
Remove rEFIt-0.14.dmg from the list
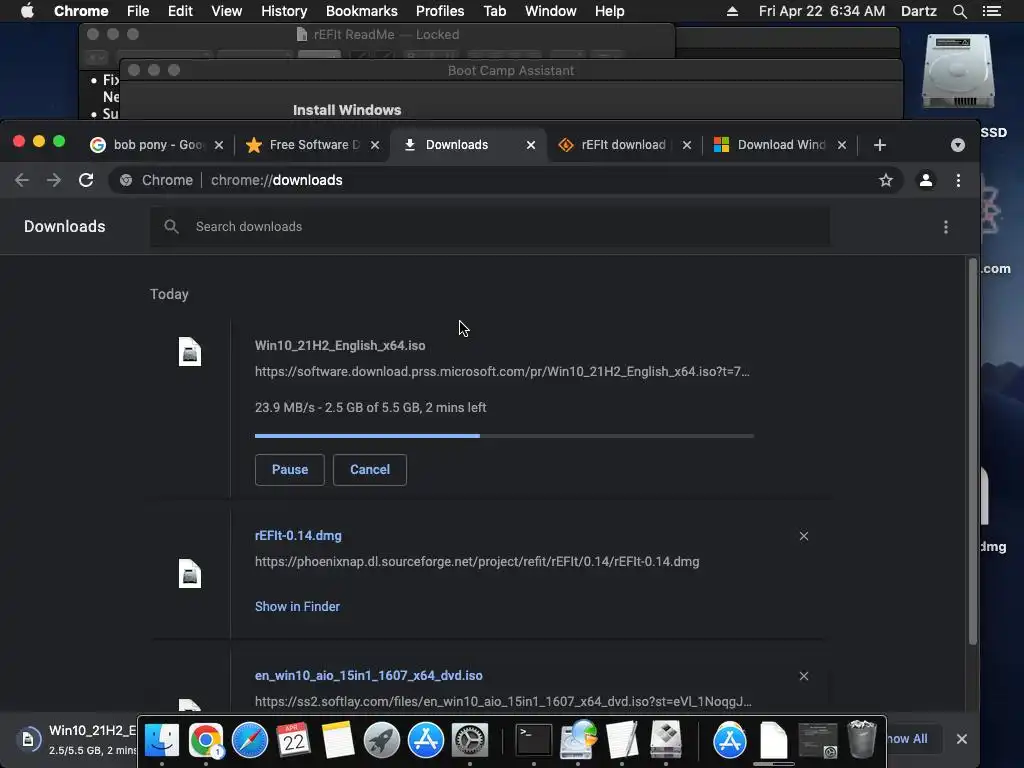tap(803, 536)
